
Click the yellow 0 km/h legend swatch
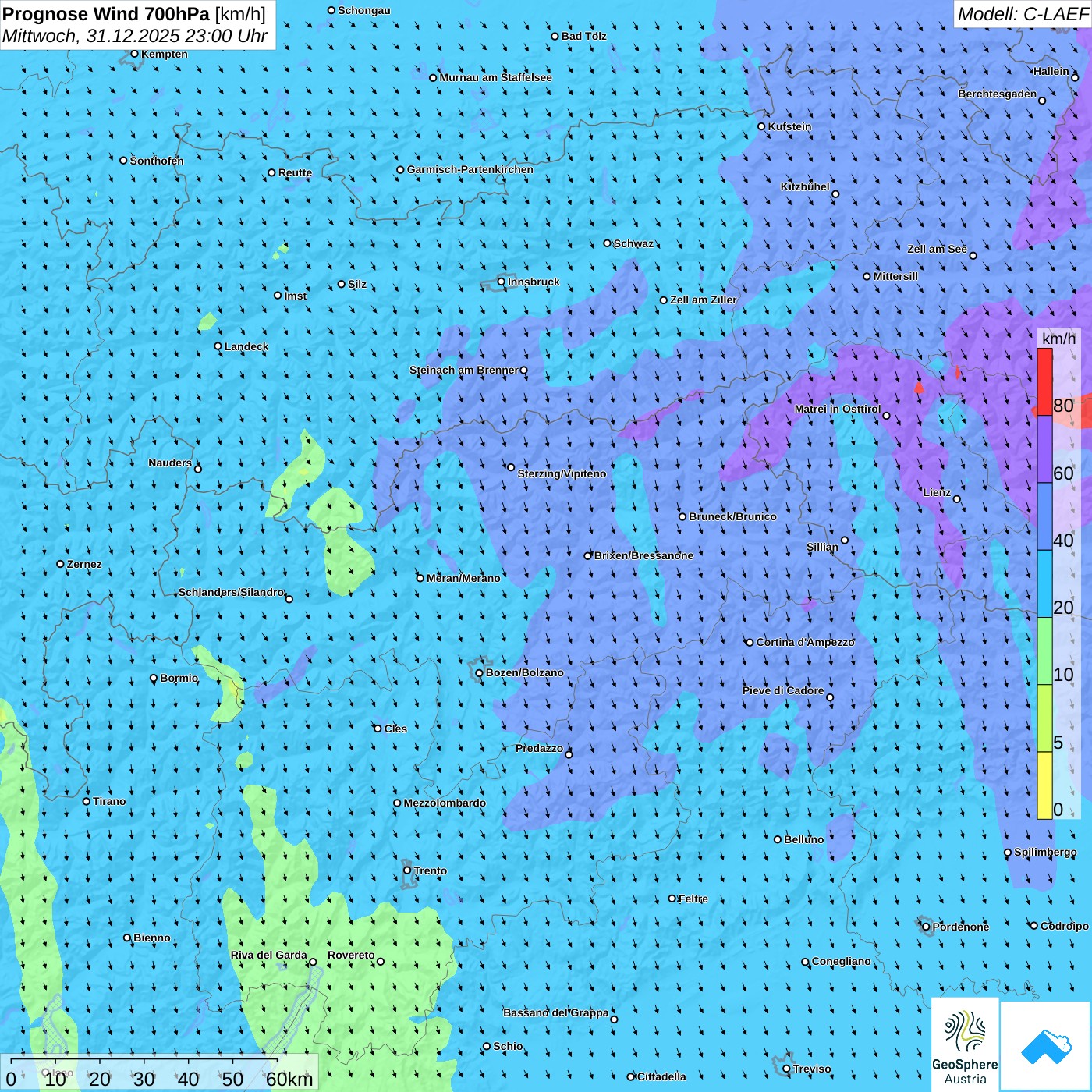click(1044, 785)
